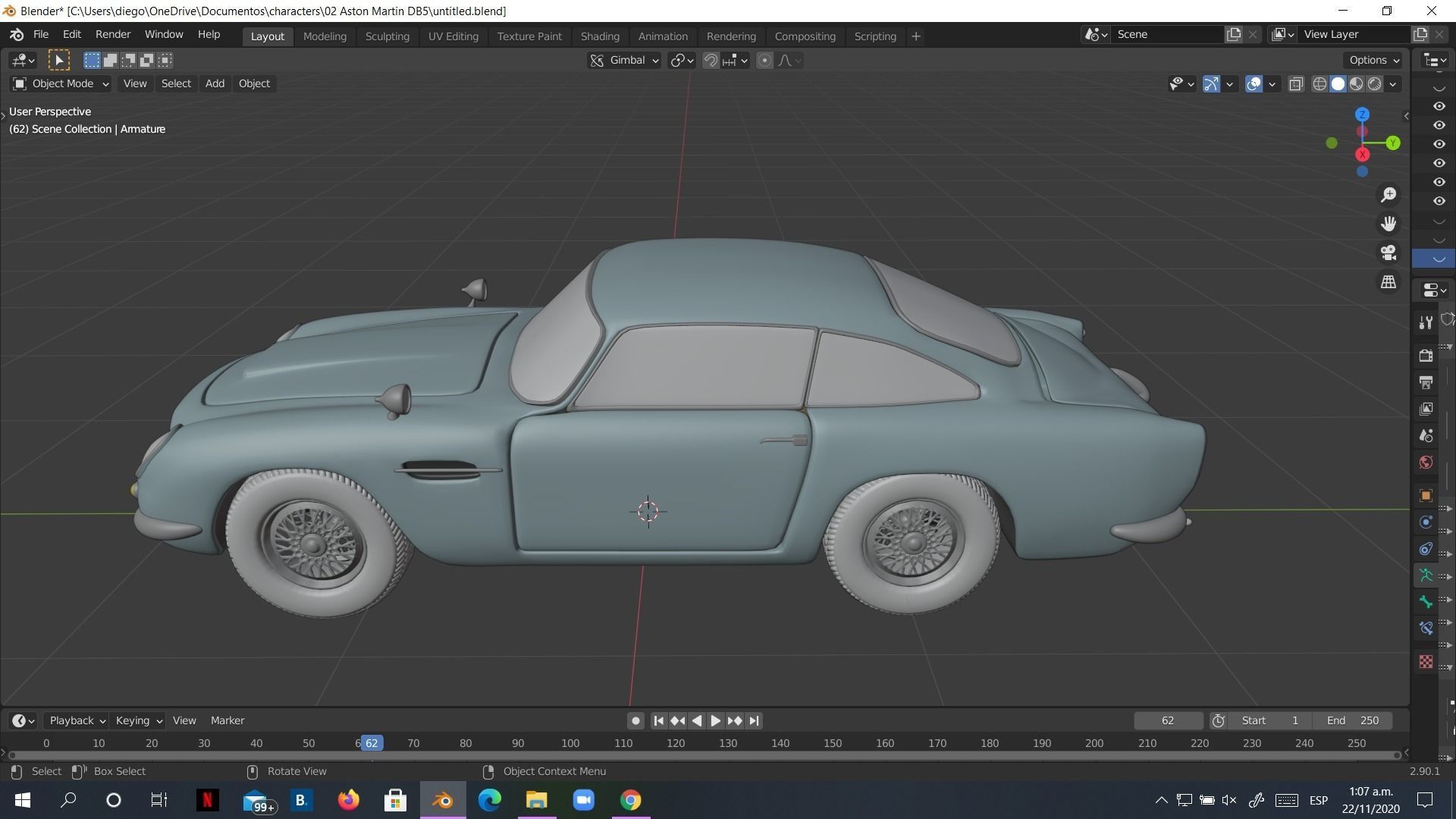This screenshot has height=819, width=1456.
Task: Toggle Show Gizmo button
Action: [1211, 84]
